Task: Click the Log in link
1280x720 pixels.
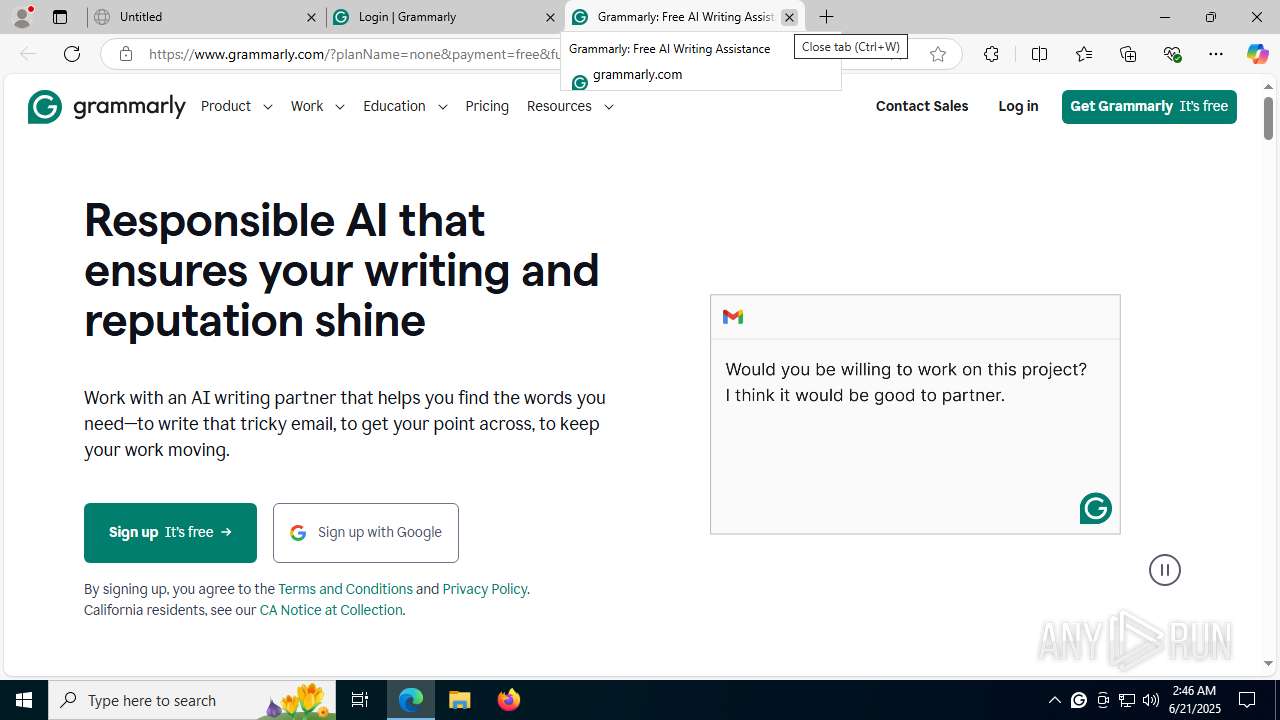Action: (x=1018, y=106)
